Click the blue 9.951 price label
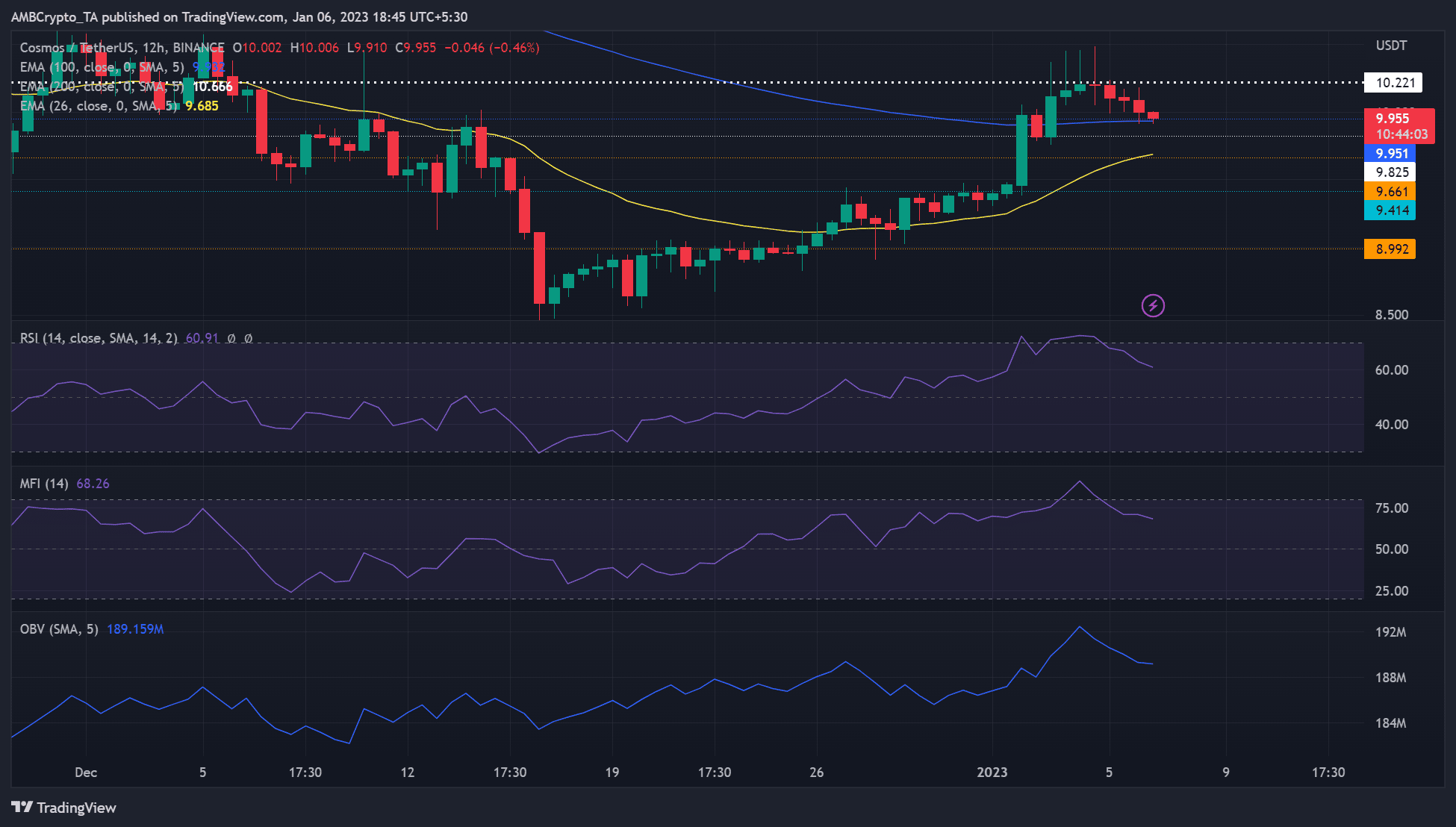 click(1391, 154)
